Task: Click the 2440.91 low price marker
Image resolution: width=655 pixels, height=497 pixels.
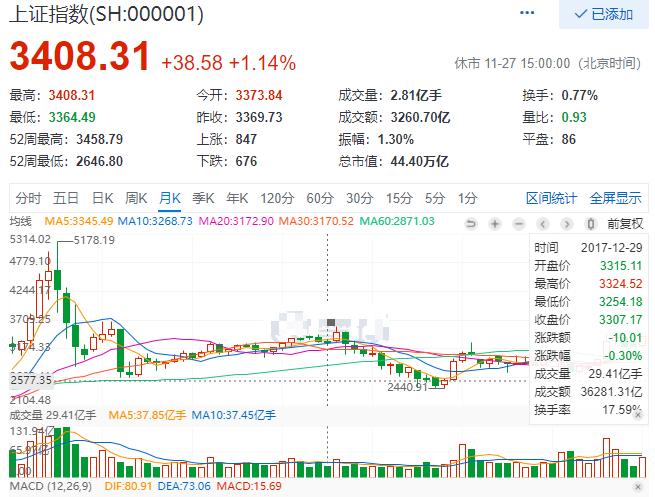Action: tap(407, 387)
